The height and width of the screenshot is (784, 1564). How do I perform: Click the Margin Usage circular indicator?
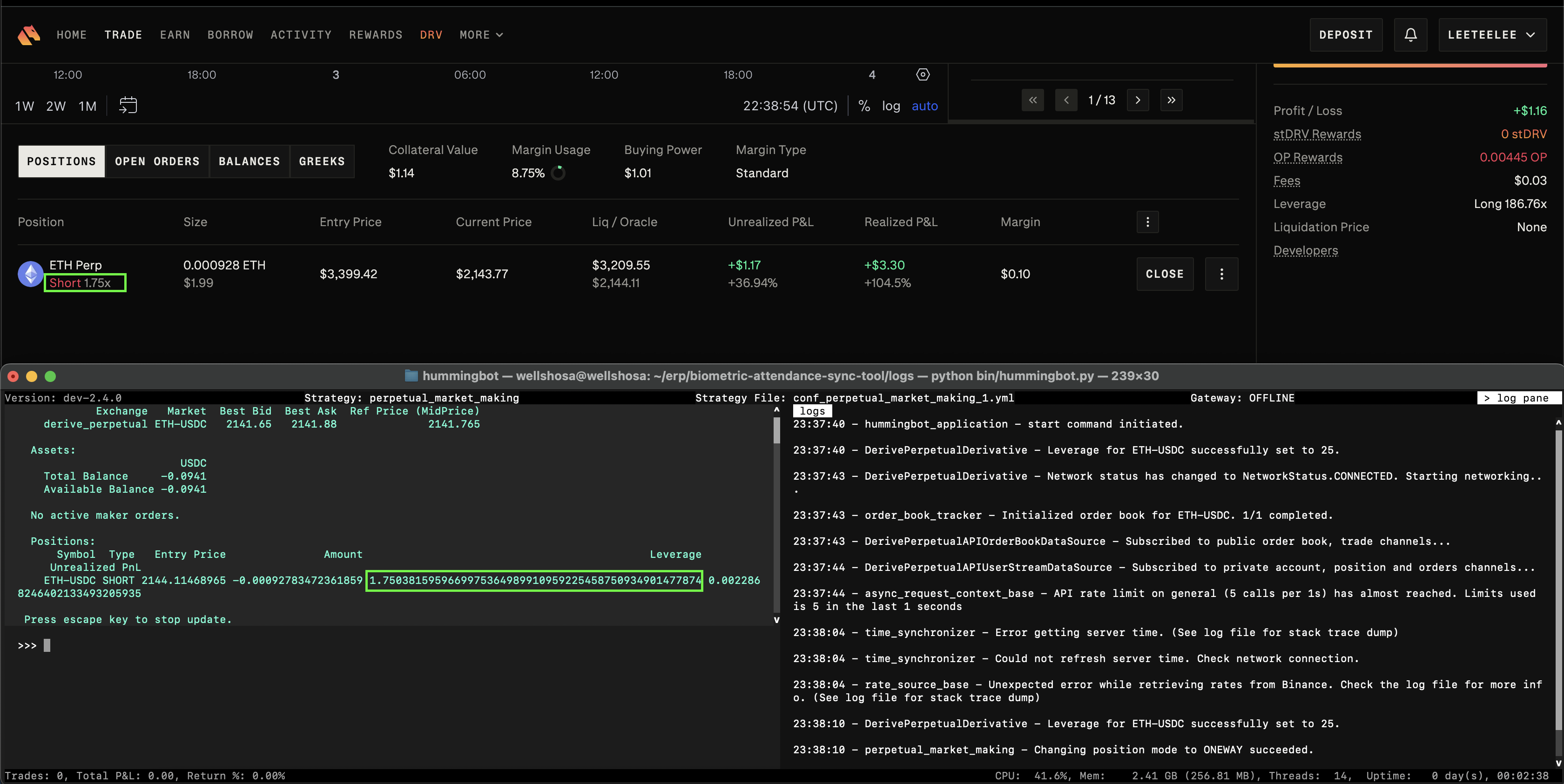pyautogui.click(x=557, y=174)
